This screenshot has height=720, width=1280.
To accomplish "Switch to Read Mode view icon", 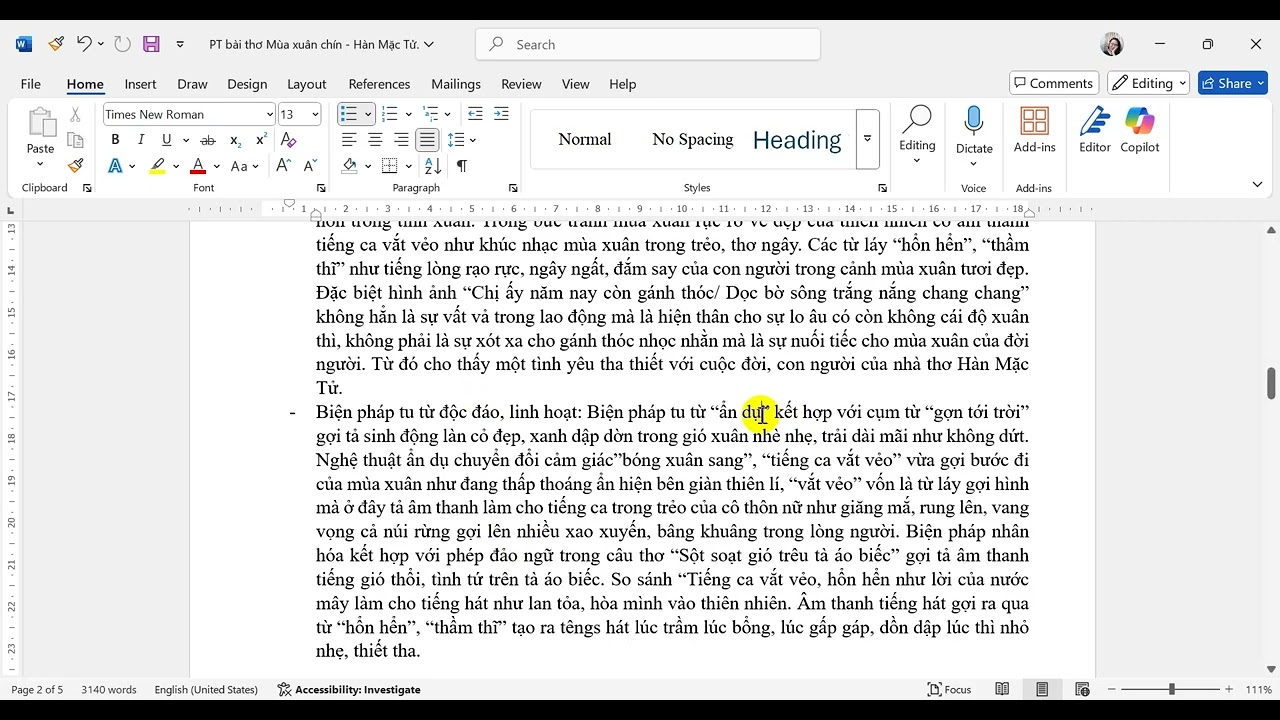I will point(1002,689).
